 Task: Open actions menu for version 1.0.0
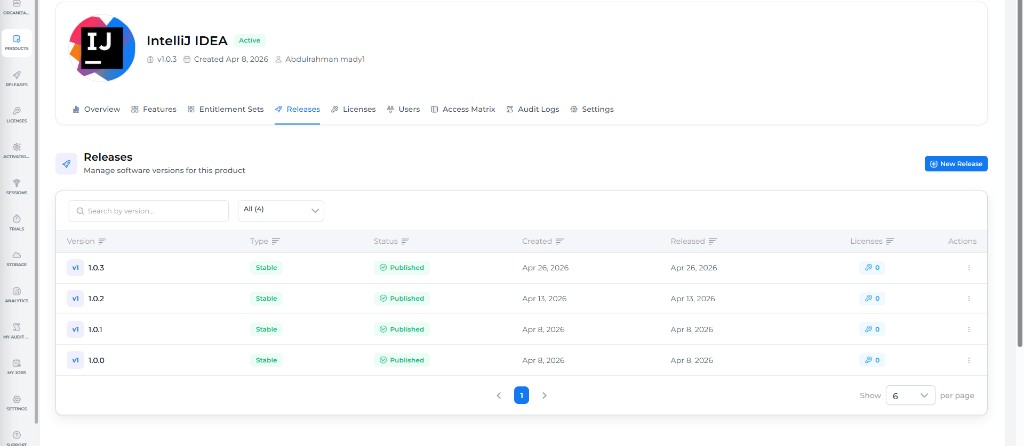(x=968, y=360)
